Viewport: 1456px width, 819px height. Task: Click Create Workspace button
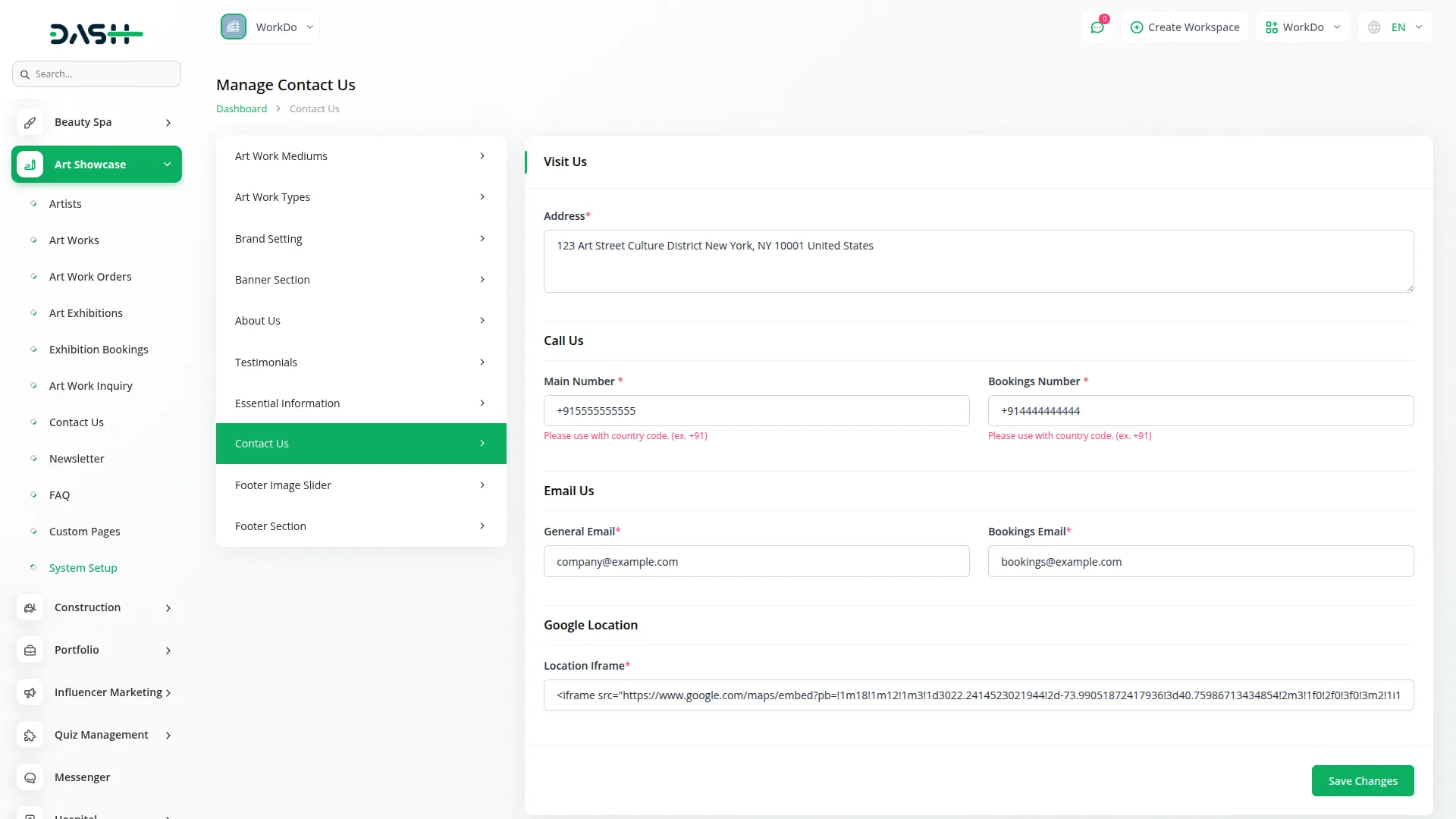[x=1185, y=27]
